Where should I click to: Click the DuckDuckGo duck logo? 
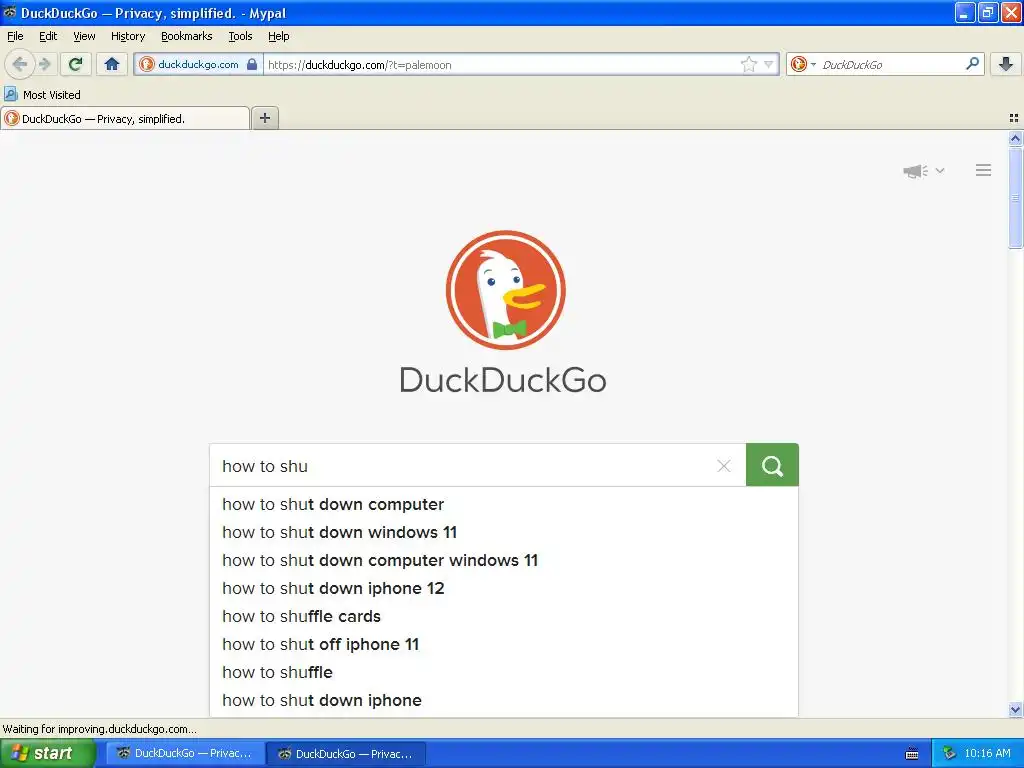tap(505, 290)
